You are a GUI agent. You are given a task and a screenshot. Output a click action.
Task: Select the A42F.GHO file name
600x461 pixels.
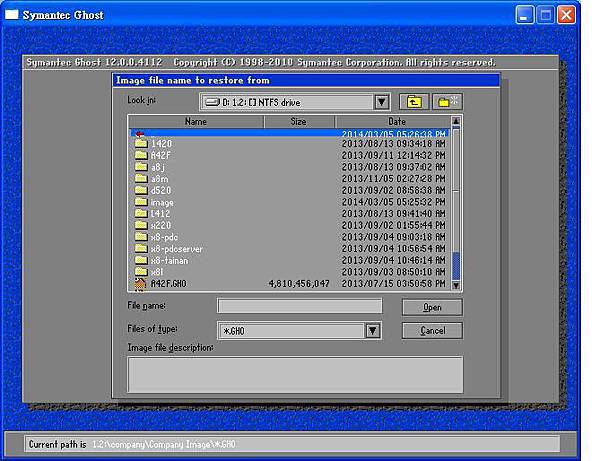[168, 284]
